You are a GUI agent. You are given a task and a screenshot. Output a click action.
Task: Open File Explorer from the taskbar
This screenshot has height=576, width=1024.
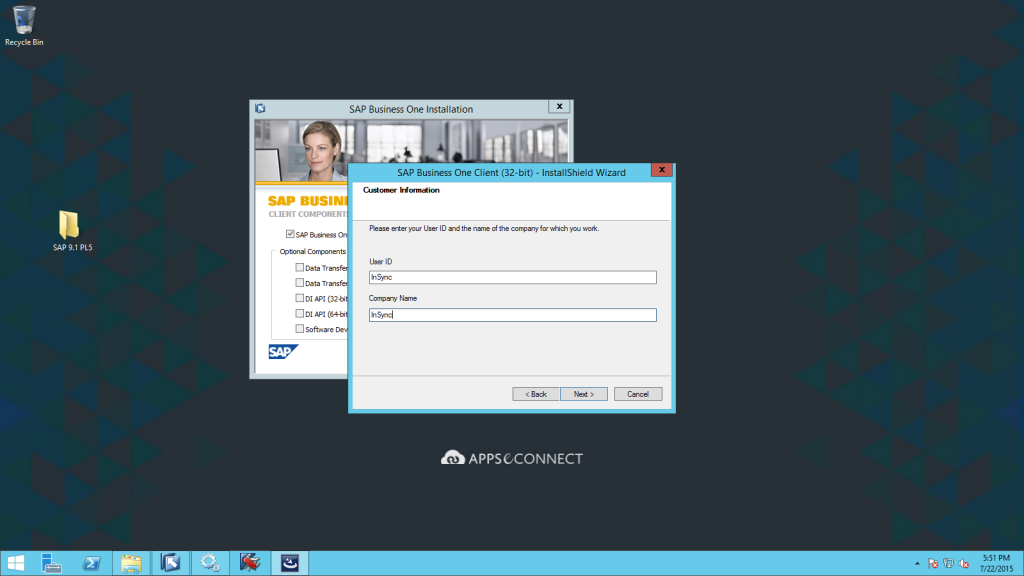[x=131, y=563]
